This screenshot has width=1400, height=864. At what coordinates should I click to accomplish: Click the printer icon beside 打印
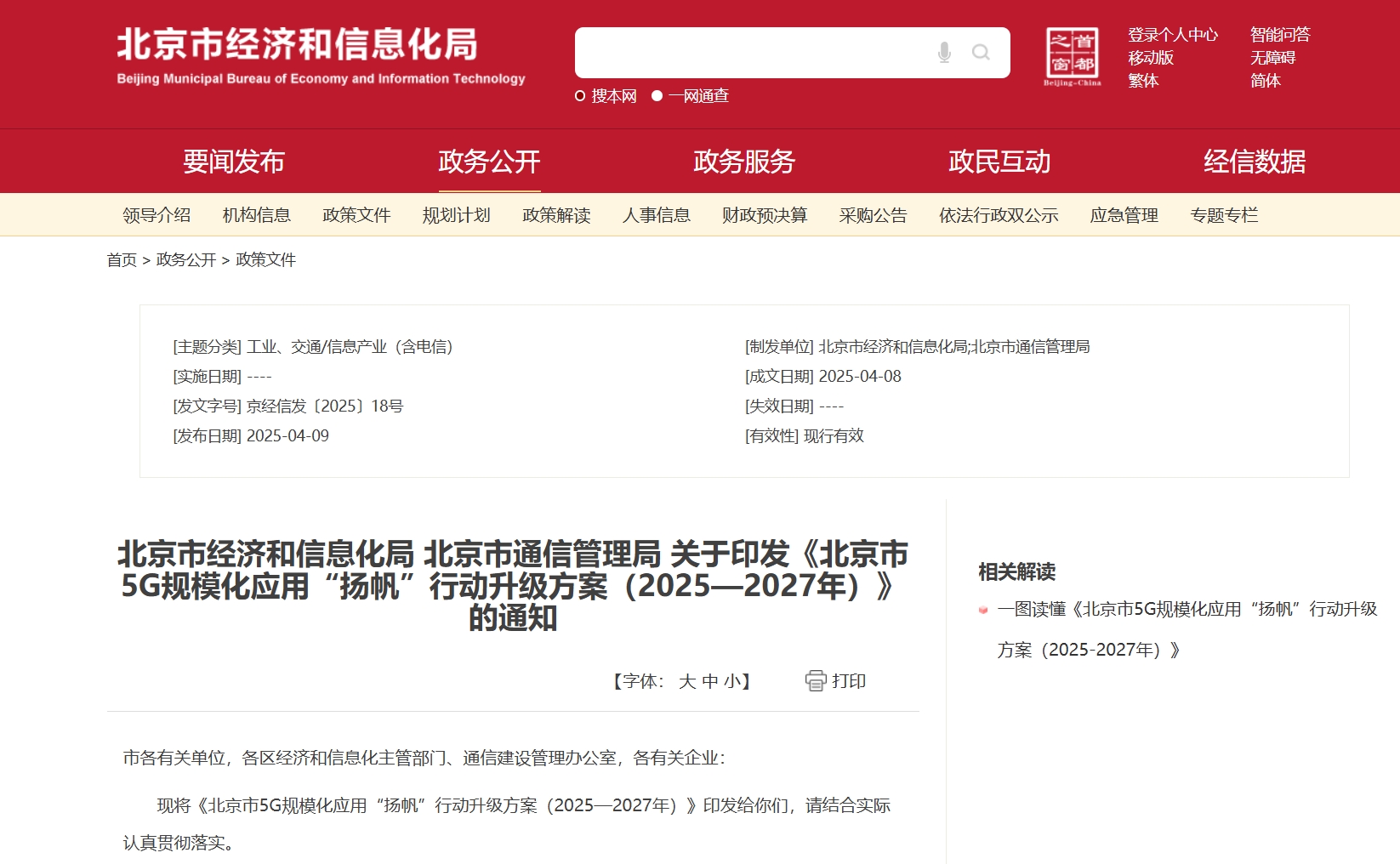815,681
